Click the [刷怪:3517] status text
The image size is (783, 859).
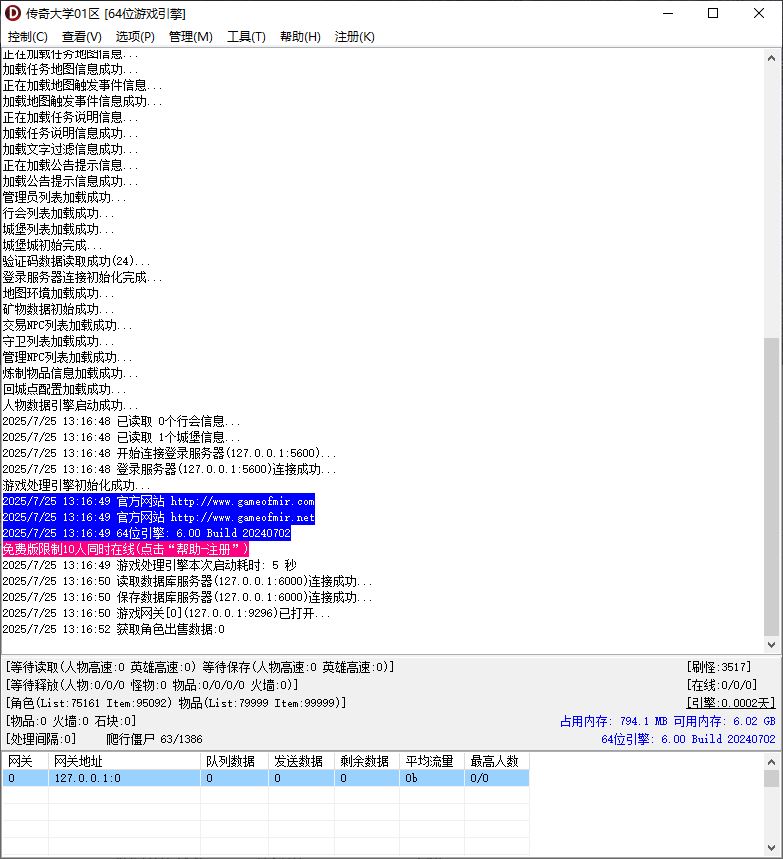point(719,667)
